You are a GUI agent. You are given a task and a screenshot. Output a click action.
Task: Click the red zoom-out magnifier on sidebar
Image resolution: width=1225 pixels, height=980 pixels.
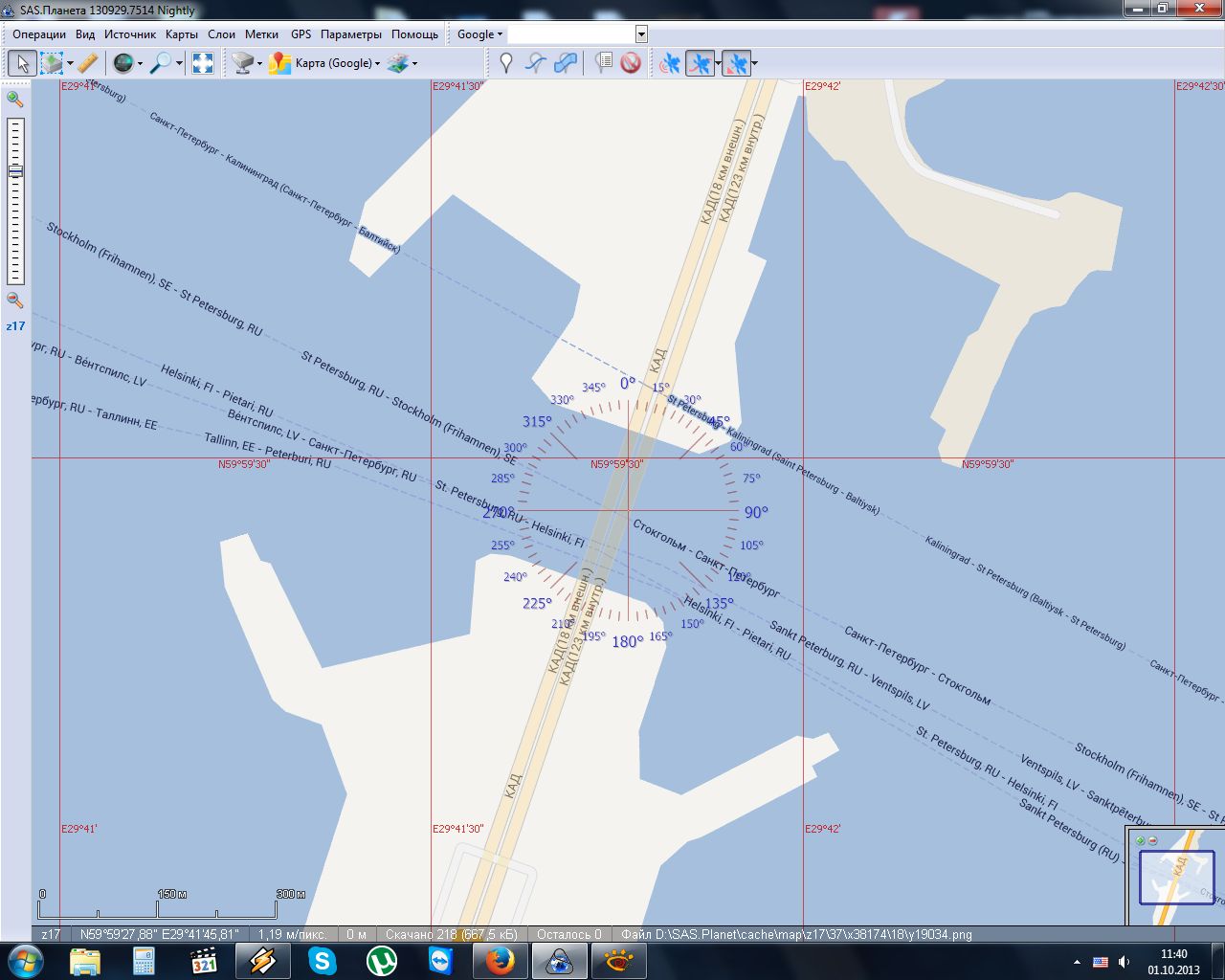(x=14, y=300)
